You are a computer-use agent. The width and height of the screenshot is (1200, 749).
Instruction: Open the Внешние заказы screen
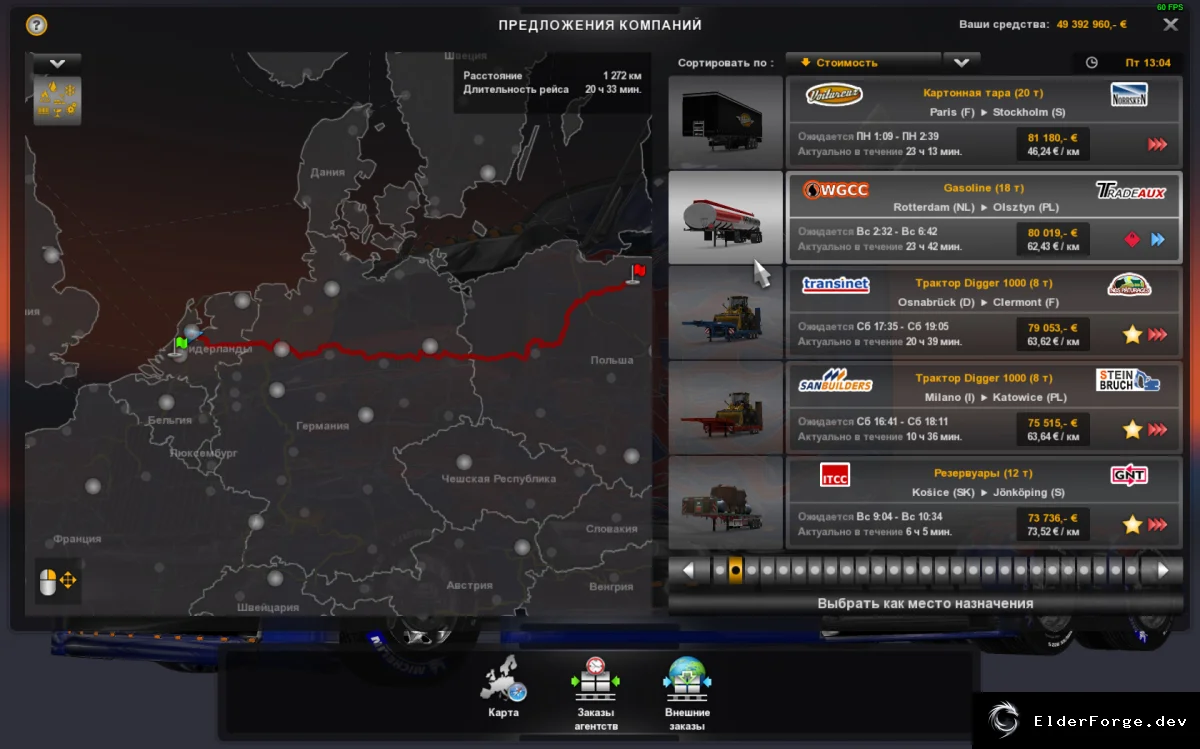[687, 694]
